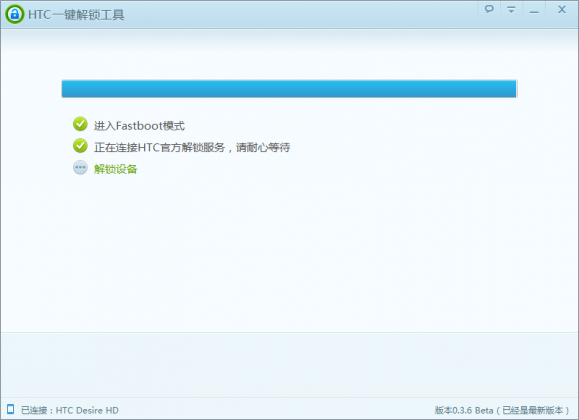
Task: Click the green lock app logo
Action: pos(15,14)
